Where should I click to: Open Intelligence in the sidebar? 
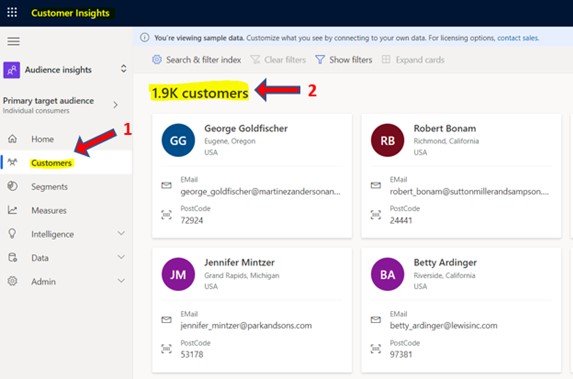point(53,234)
